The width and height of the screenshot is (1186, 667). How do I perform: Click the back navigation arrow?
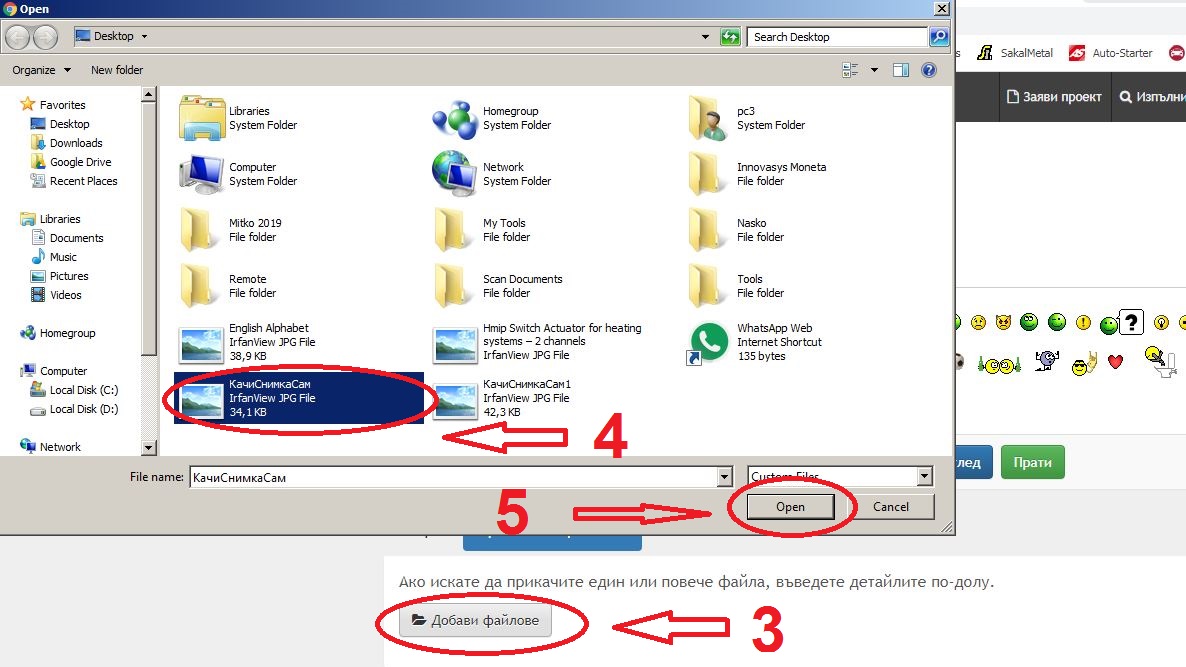[17, 37]
